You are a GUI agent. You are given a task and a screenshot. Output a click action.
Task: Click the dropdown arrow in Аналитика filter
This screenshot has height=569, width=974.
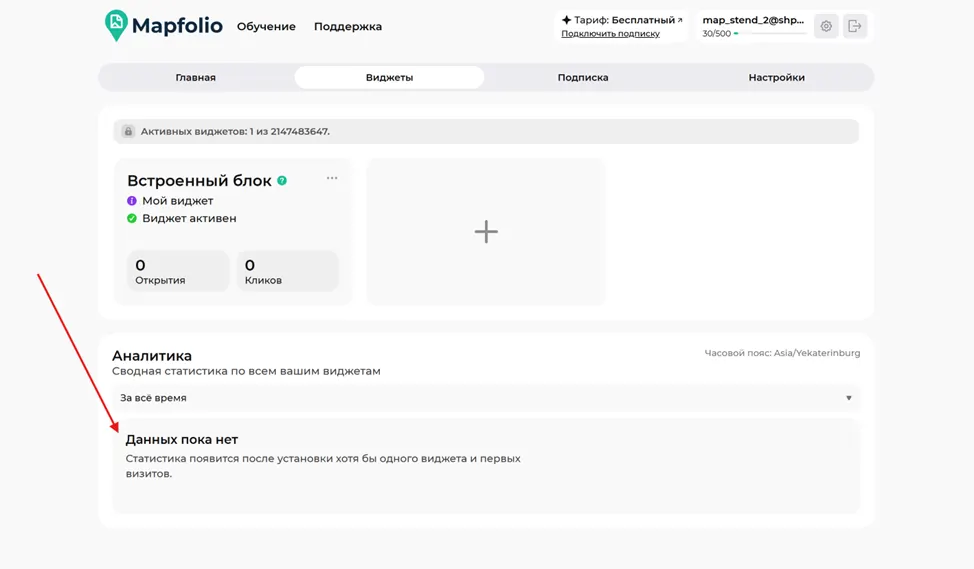[849, 398]
